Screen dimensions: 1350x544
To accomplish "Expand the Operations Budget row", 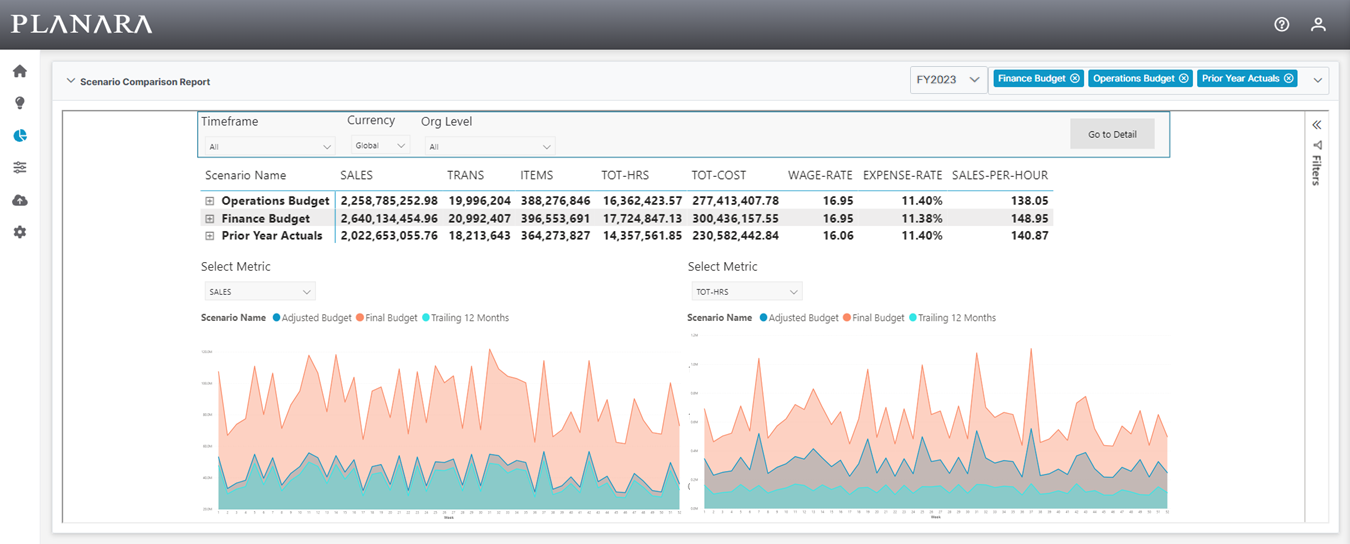I will 210,201.
